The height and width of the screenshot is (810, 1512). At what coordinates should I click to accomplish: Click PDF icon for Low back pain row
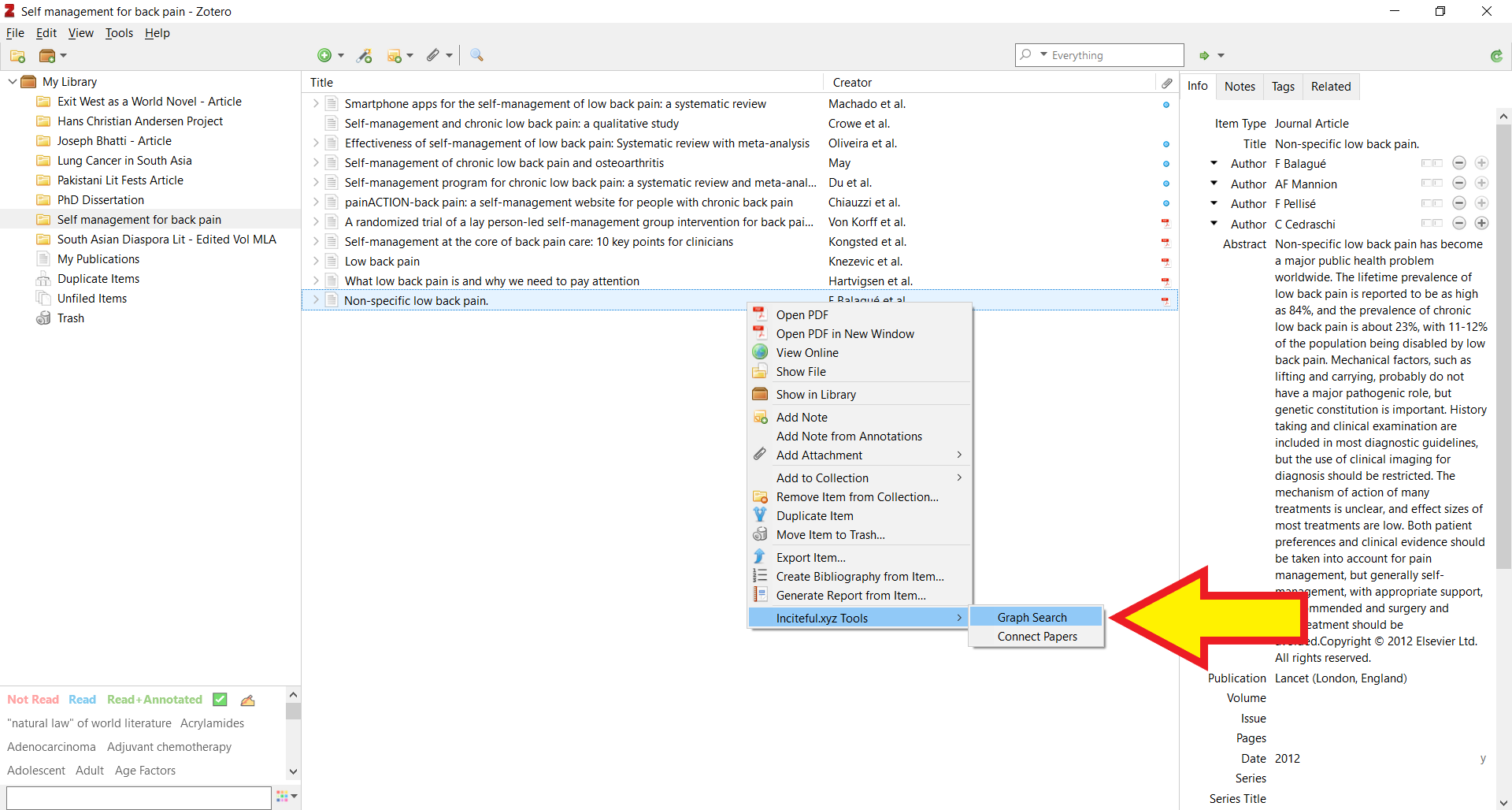(1165, 262)
